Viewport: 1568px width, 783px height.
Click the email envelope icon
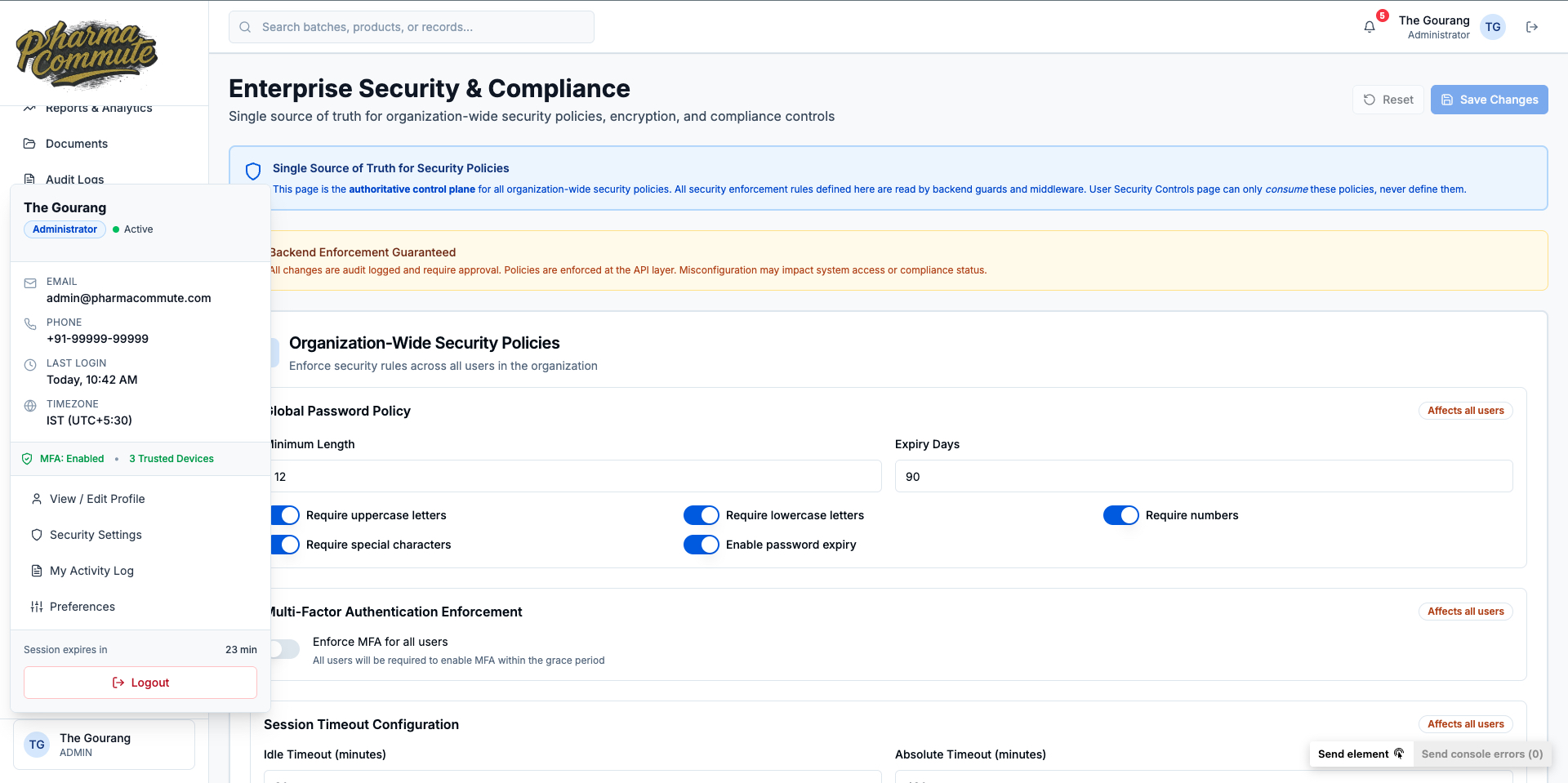(30, 283)
